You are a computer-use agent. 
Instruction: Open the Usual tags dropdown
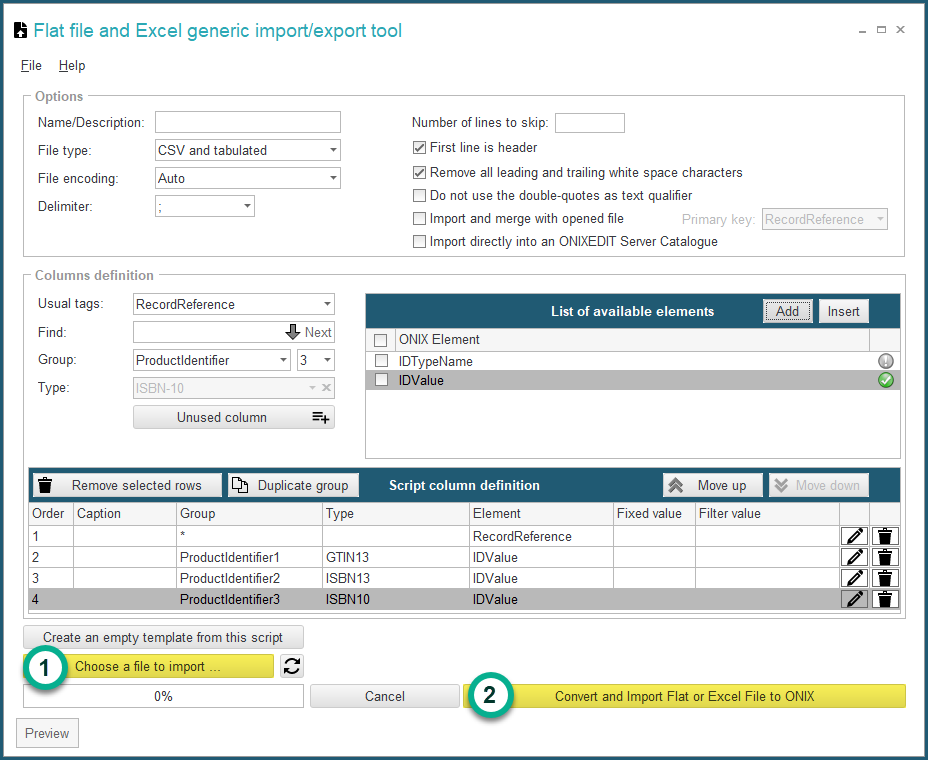(x=327, y=304)
